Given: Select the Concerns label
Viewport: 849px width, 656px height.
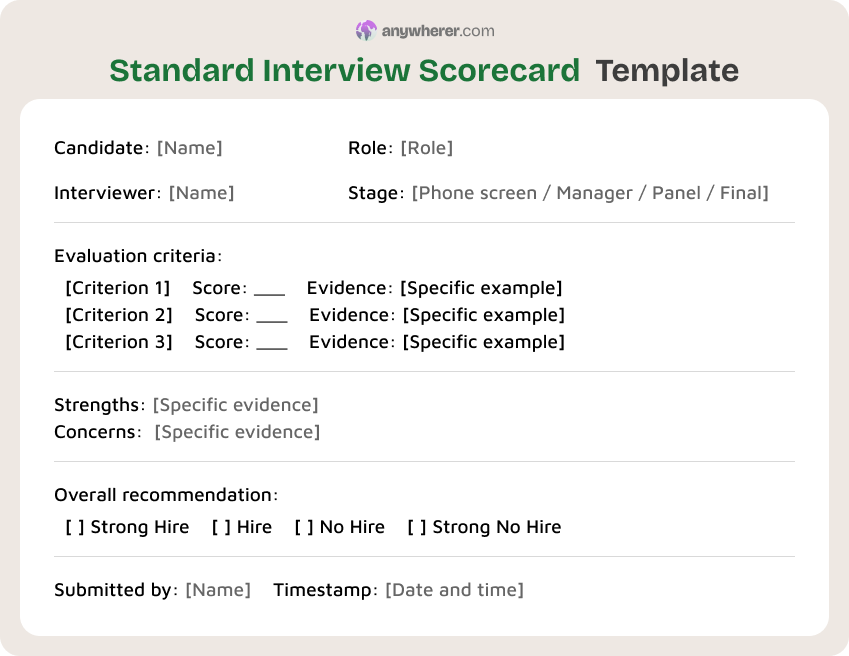Looking at the screenshot, I should (97, 432).
